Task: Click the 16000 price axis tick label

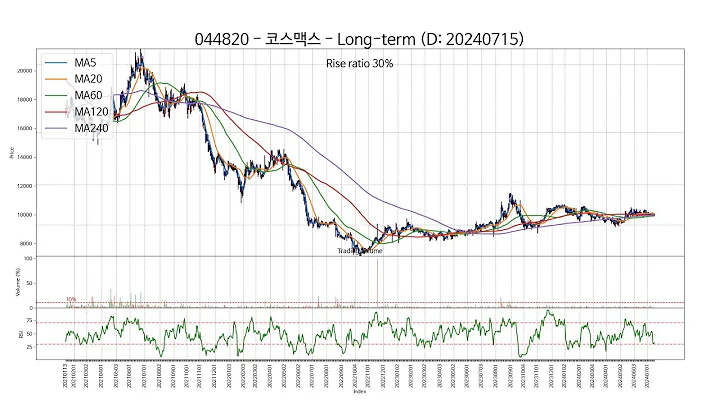Action: (25, 129)
